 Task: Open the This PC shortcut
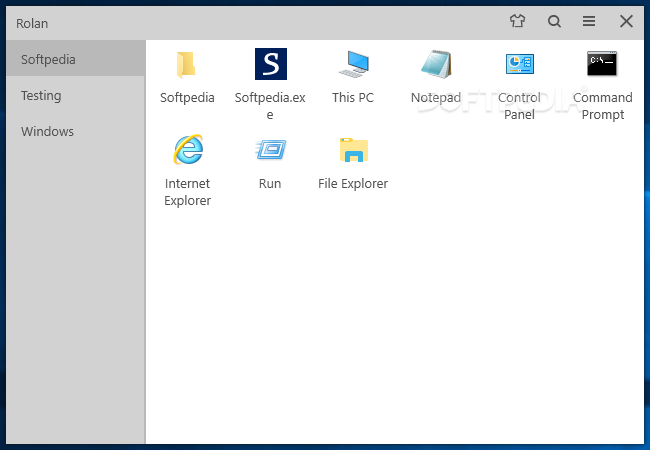click(354, 64)
